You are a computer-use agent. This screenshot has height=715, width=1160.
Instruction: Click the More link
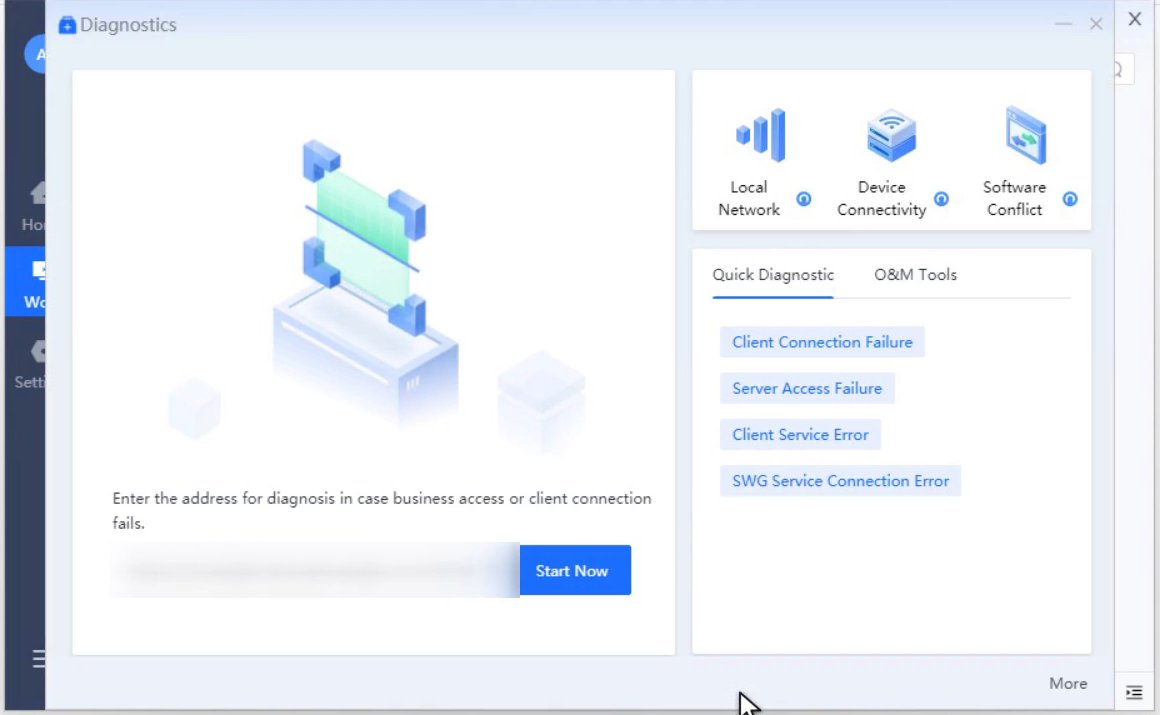click(1068, 683)
